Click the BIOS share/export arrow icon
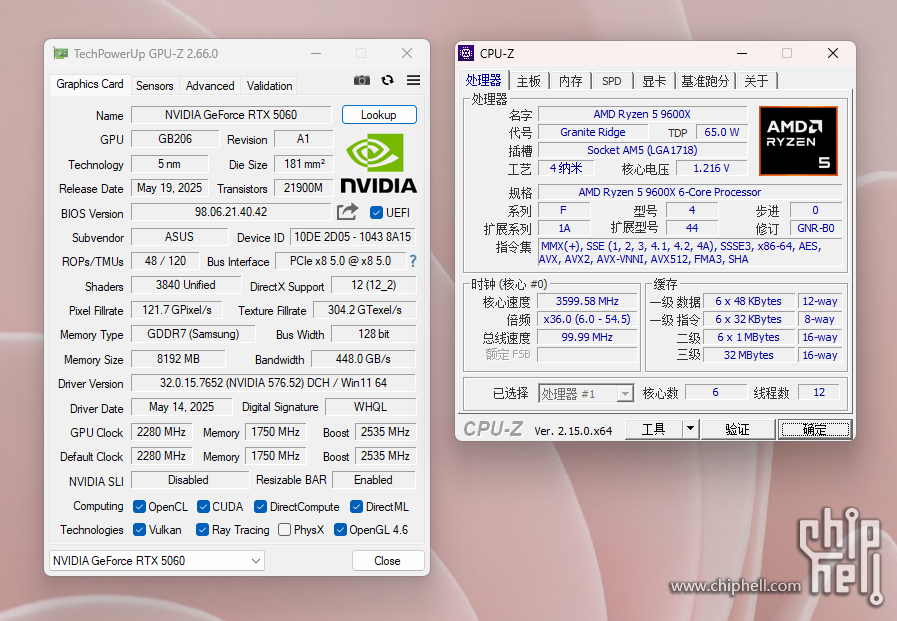Image resolution: width=897 pixels, height=621 pixels. [x=347, y=212]
